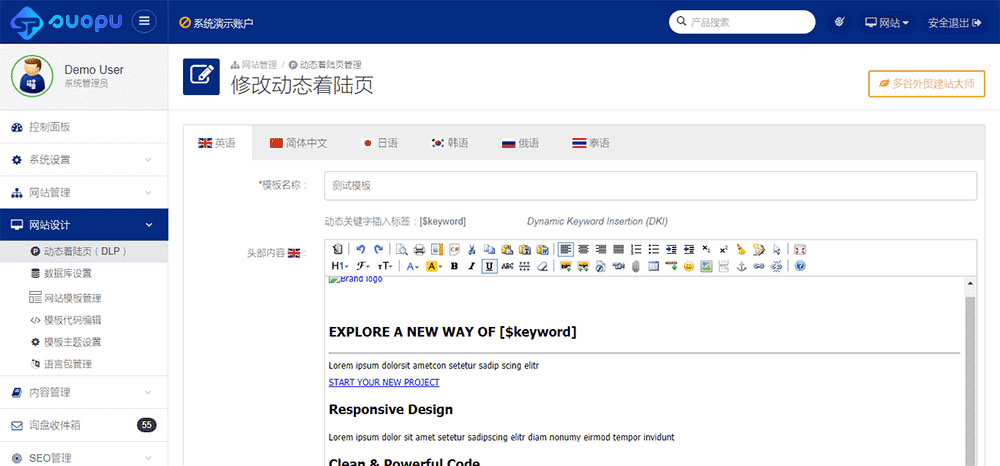Open the editor help icon
Image resolution: width=1000 pixels, height=466 pixels.
tap(800, 266)
